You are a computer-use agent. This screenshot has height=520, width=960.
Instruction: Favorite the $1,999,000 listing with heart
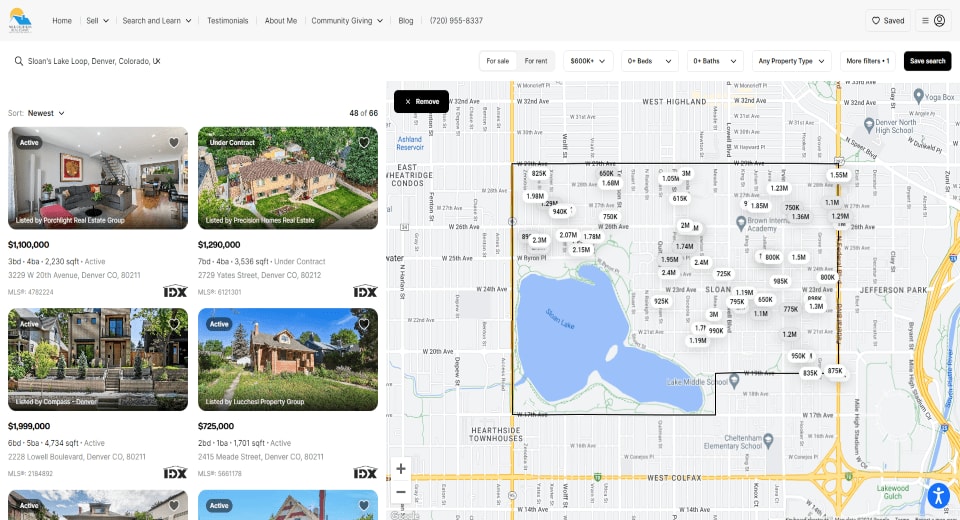(174, 323)
